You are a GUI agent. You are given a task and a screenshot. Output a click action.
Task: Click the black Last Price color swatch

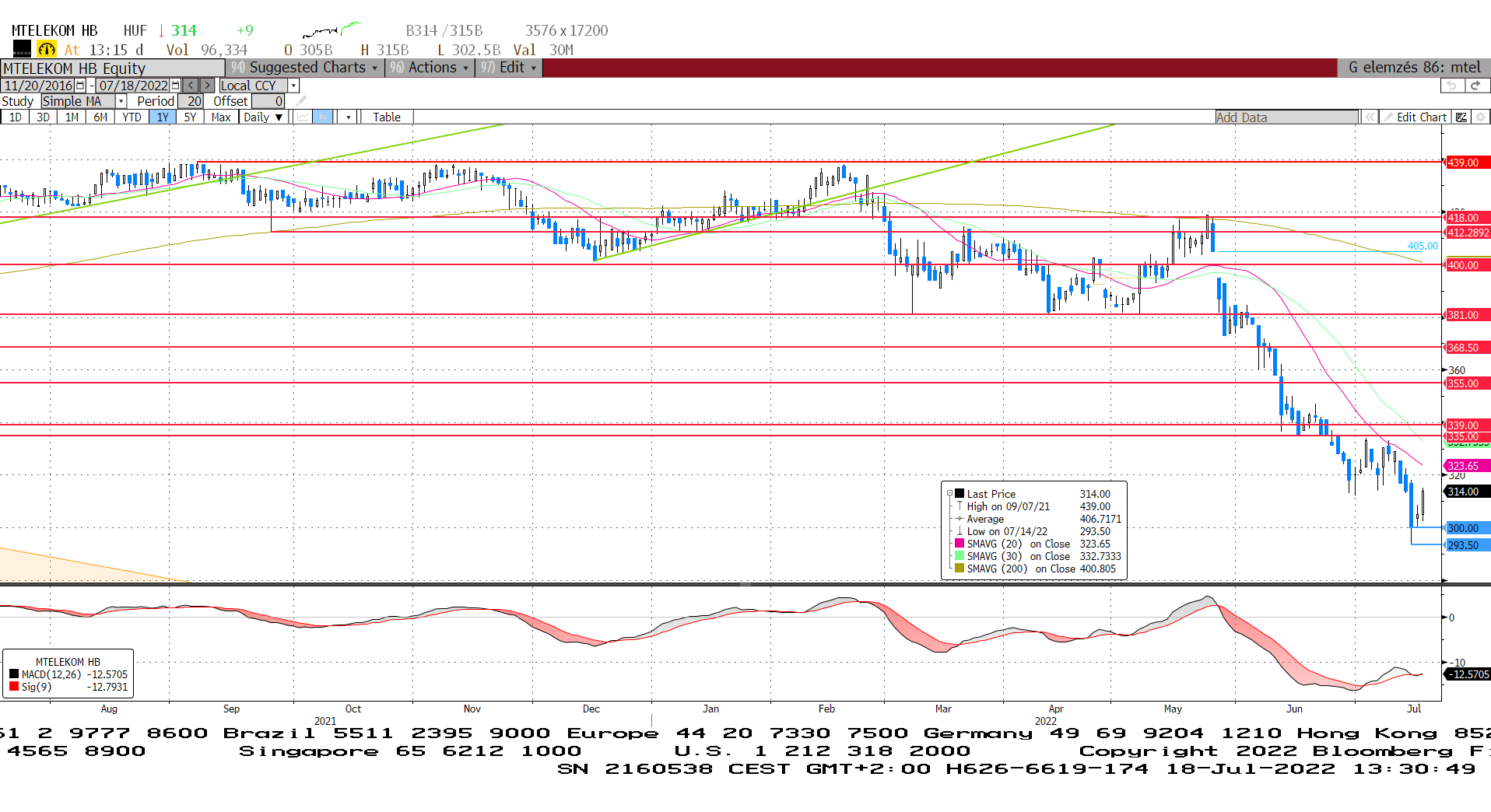(x=960, y=494)
